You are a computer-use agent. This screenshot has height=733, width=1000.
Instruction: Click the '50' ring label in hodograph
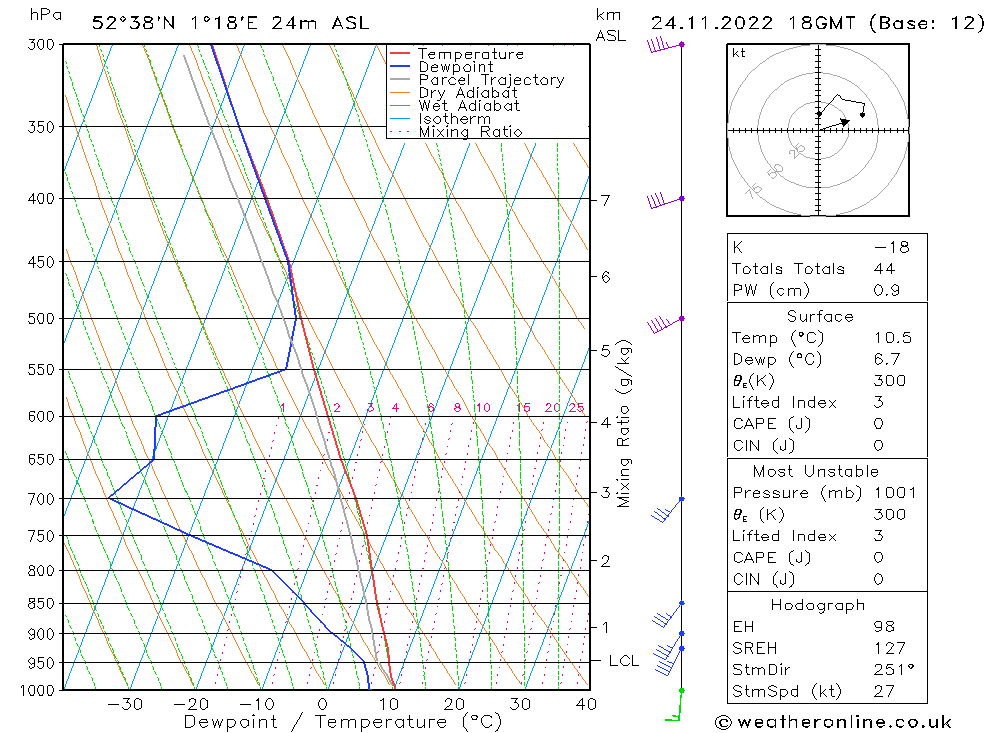[775, 171]
